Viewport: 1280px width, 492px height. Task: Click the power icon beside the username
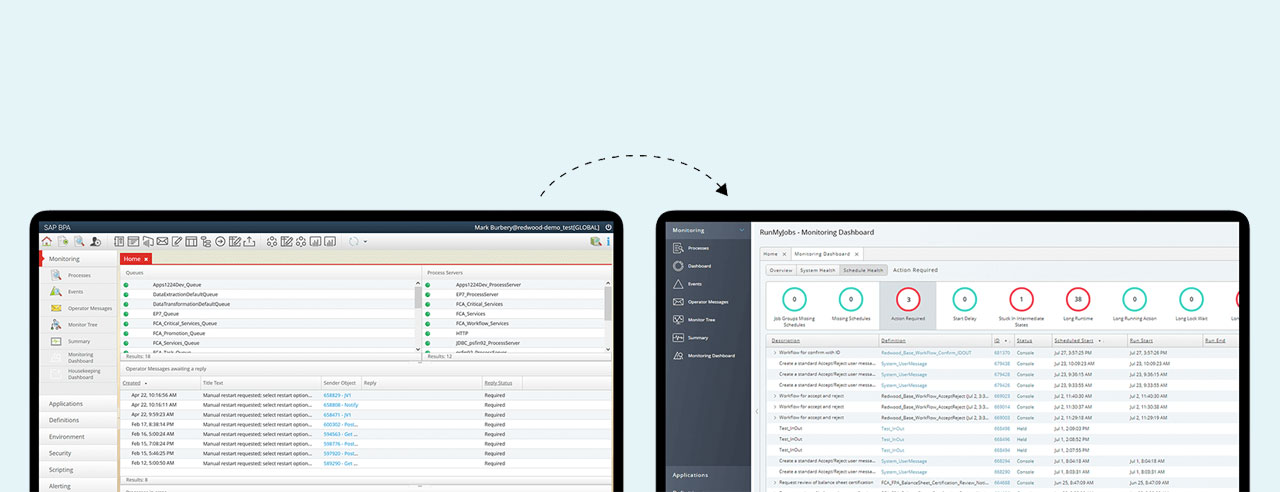[x=608, y=228]
